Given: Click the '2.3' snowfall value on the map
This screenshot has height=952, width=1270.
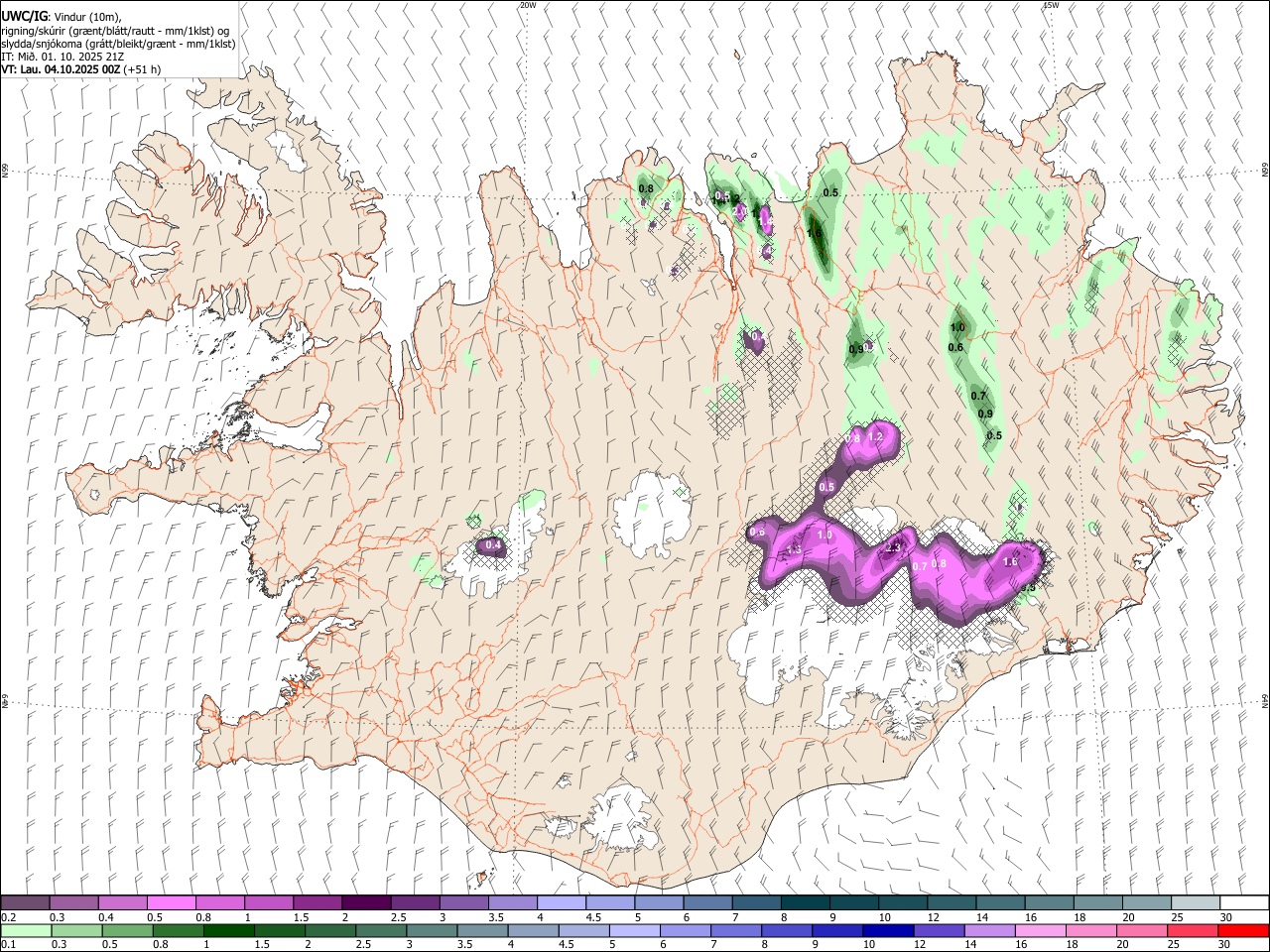Looking at the screenshot, I should pos(893,547).
